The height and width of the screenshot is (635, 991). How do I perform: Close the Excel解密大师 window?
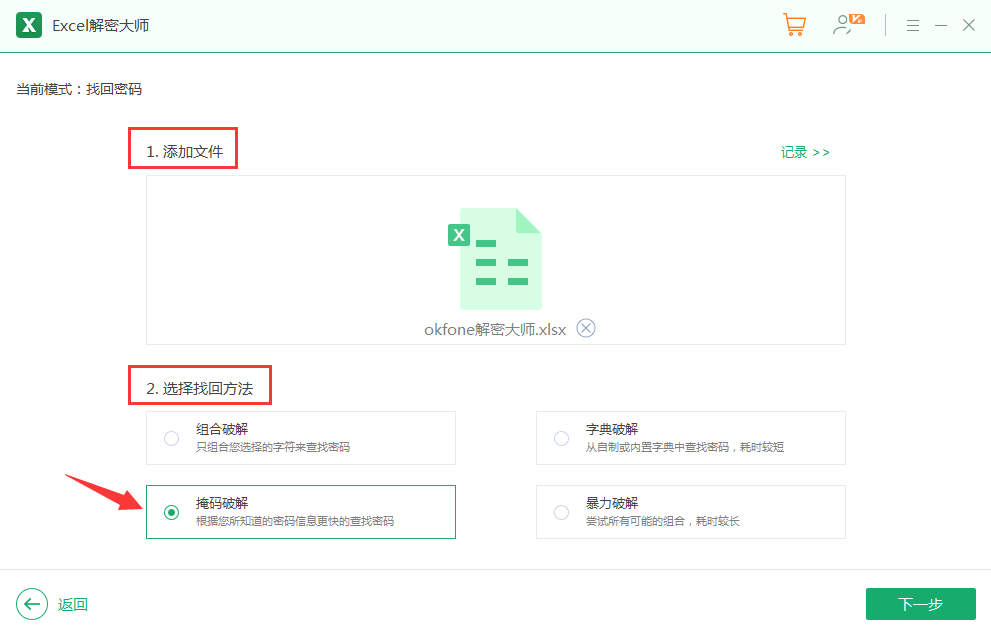point(969,25)
